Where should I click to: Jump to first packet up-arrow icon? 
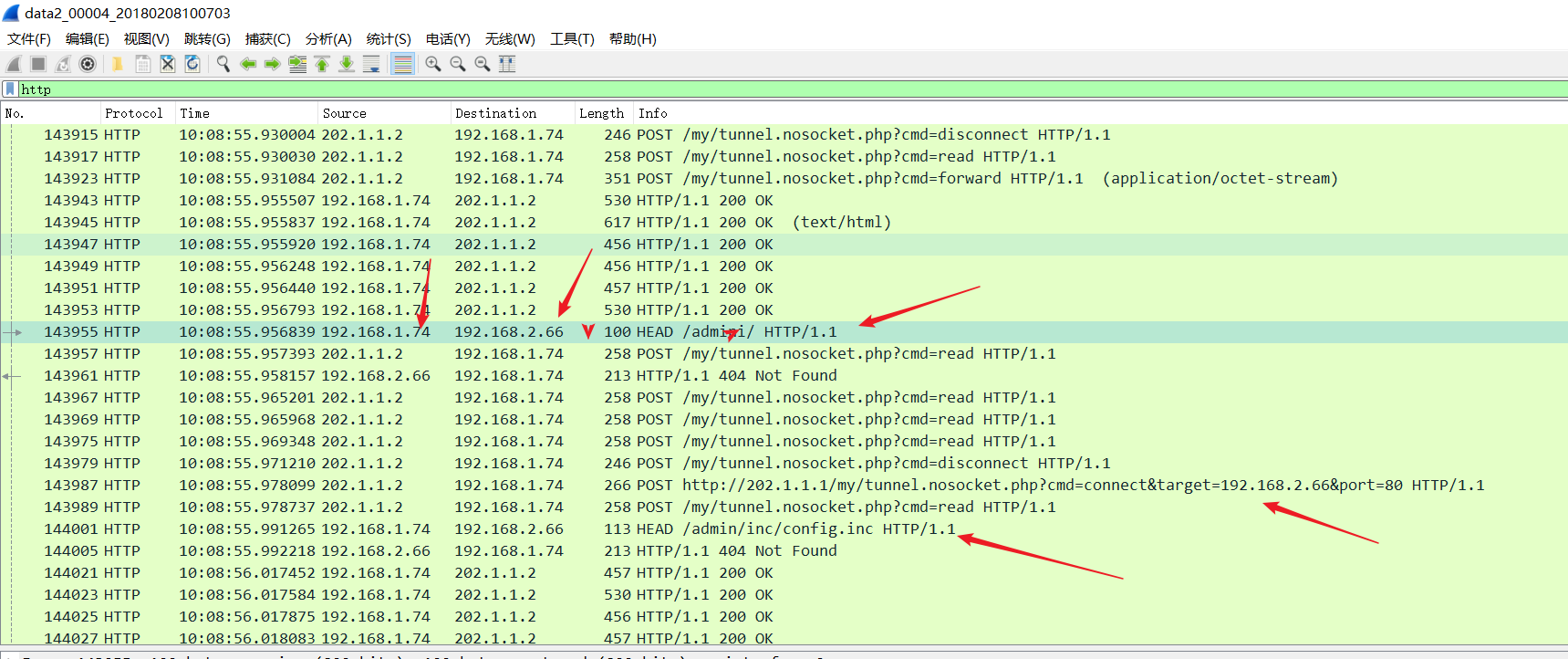pos(322,64)
